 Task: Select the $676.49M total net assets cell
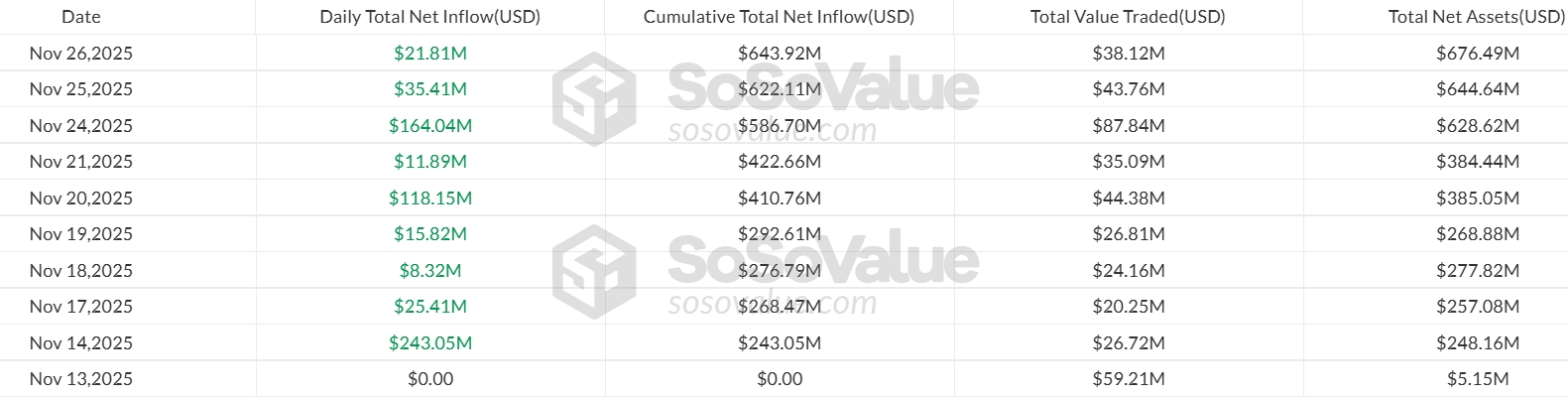point(1478,54)
